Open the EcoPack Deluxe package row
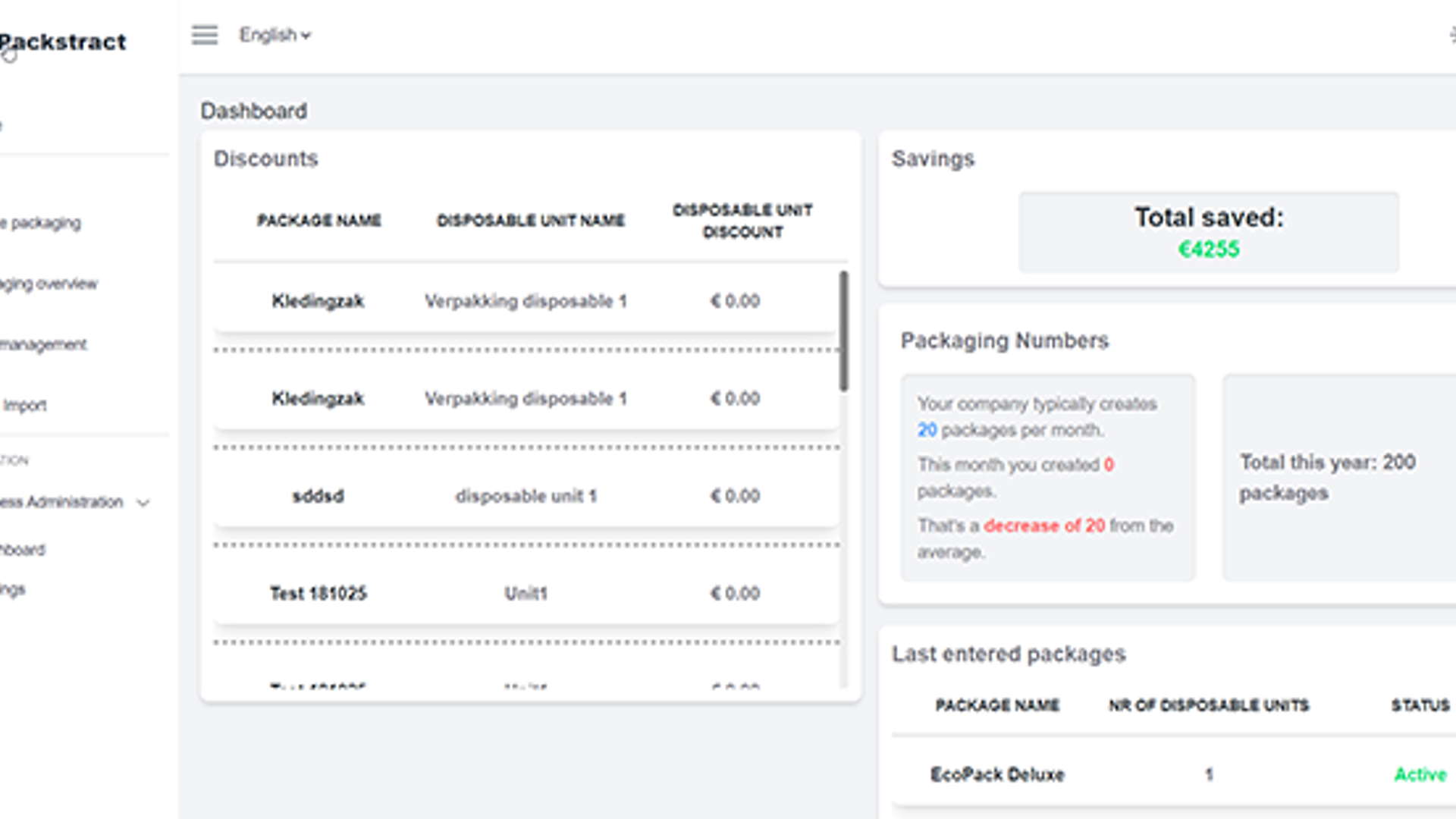 [x=996, y=774]
